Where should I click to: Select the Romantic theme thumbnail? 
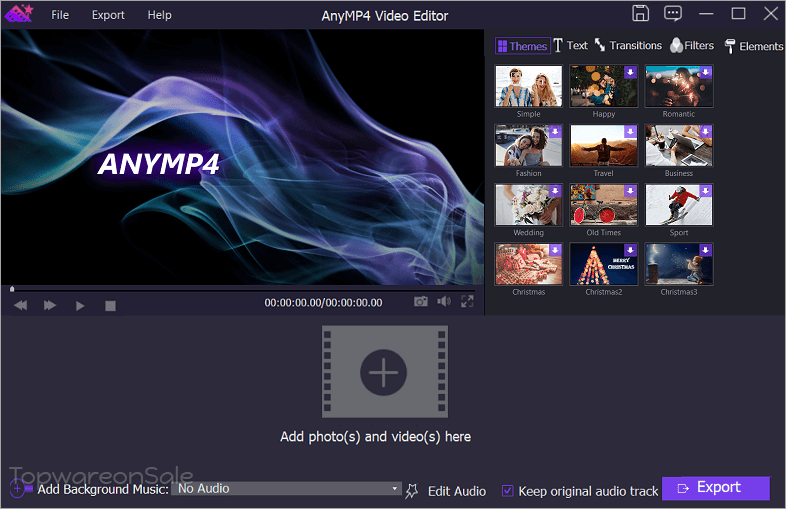(679, 86)
